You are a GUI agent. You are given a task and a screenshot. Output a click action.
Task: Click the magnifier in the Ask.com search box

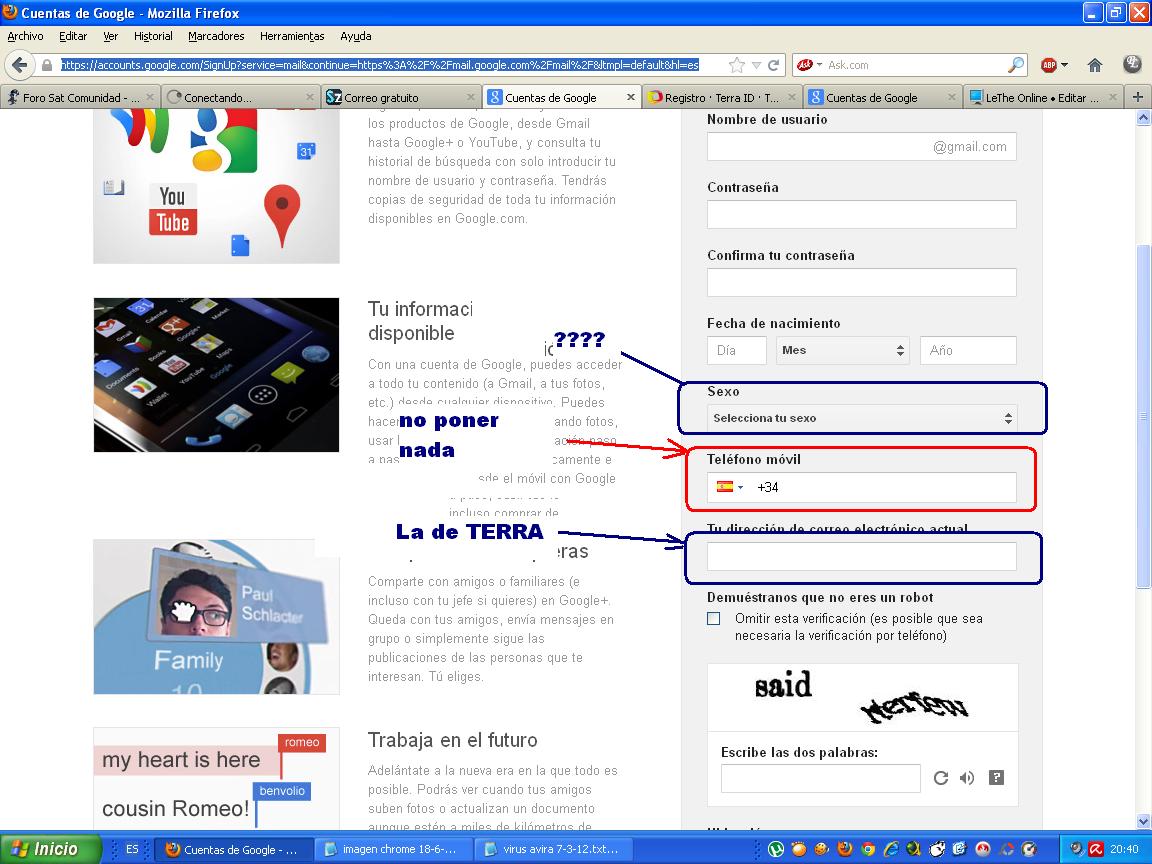1015,65
